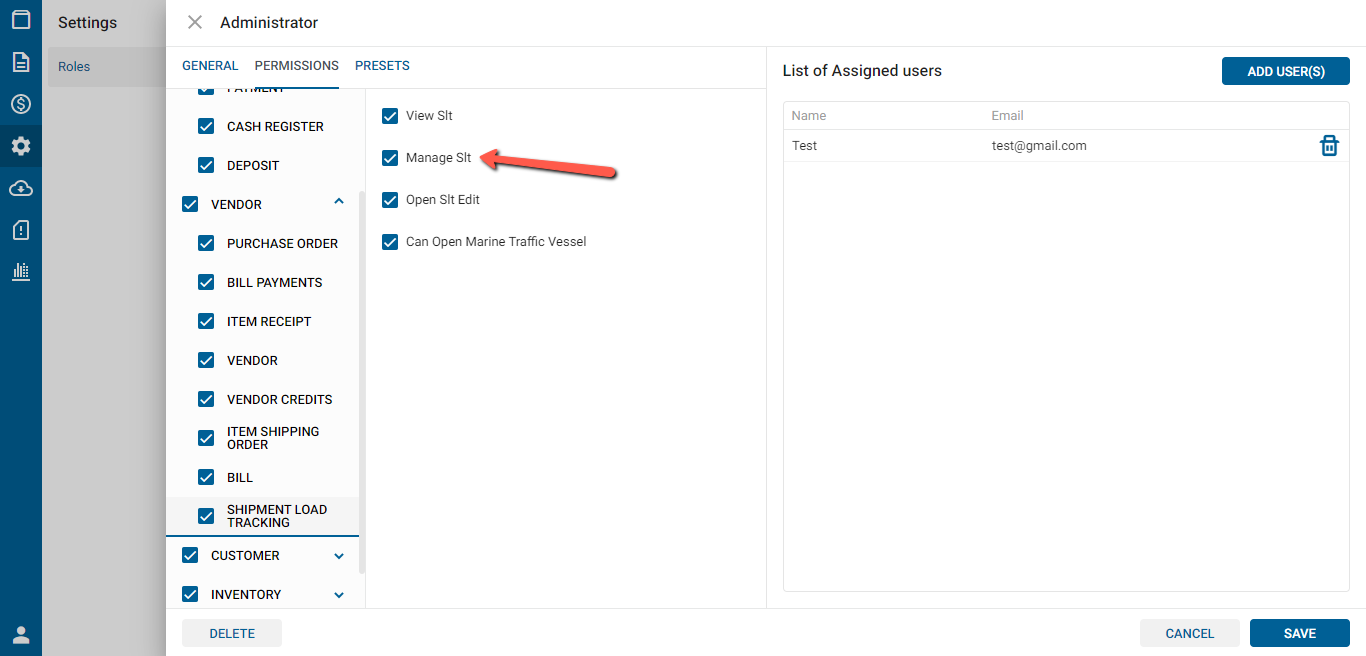
Task: Close the Administrator panel with X
Action: coord(195,22)
